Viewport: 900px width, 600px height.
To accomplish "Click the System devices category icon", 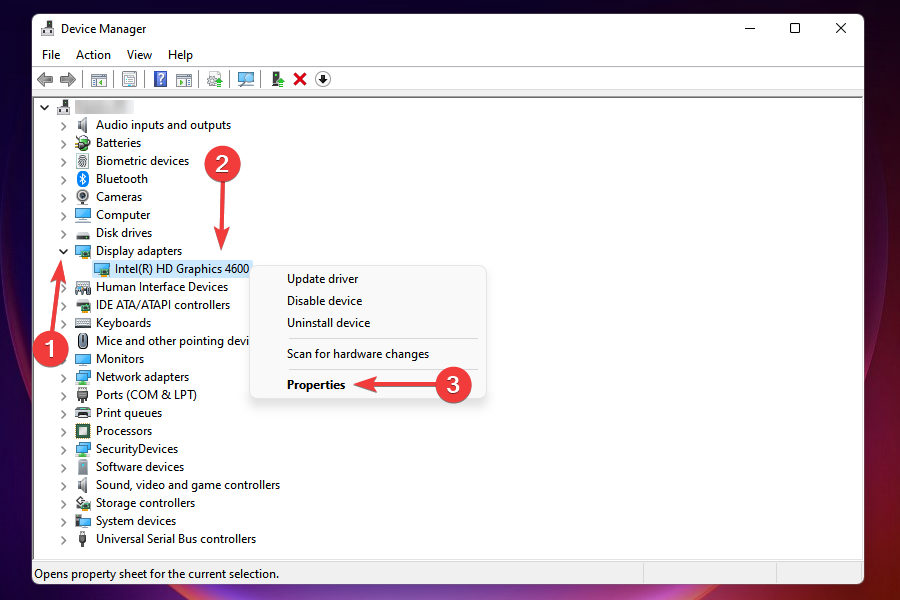I will click(x=83, y=521).
